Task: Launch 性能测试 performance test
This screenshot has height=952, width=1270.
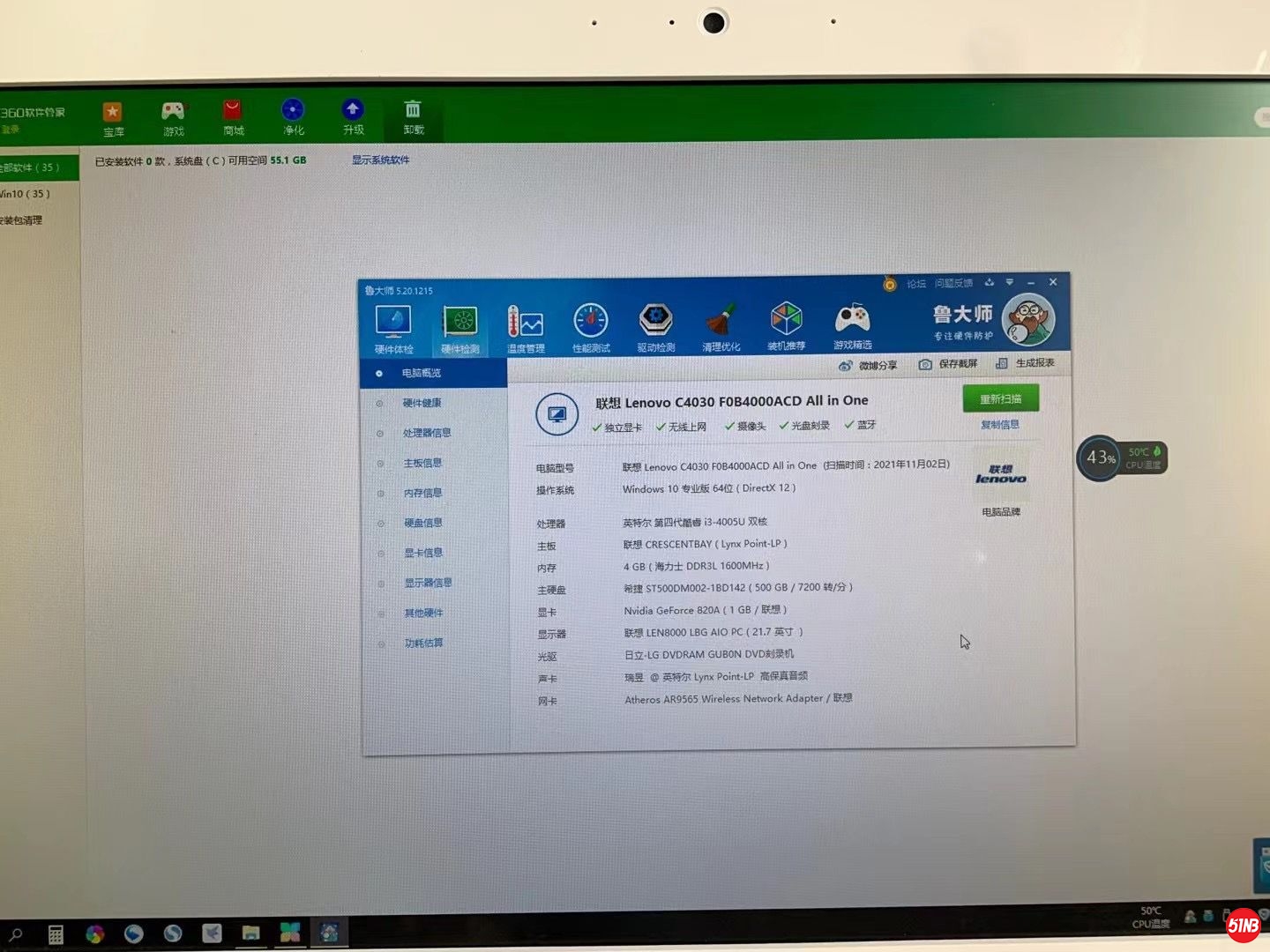Action: [591, 328]
